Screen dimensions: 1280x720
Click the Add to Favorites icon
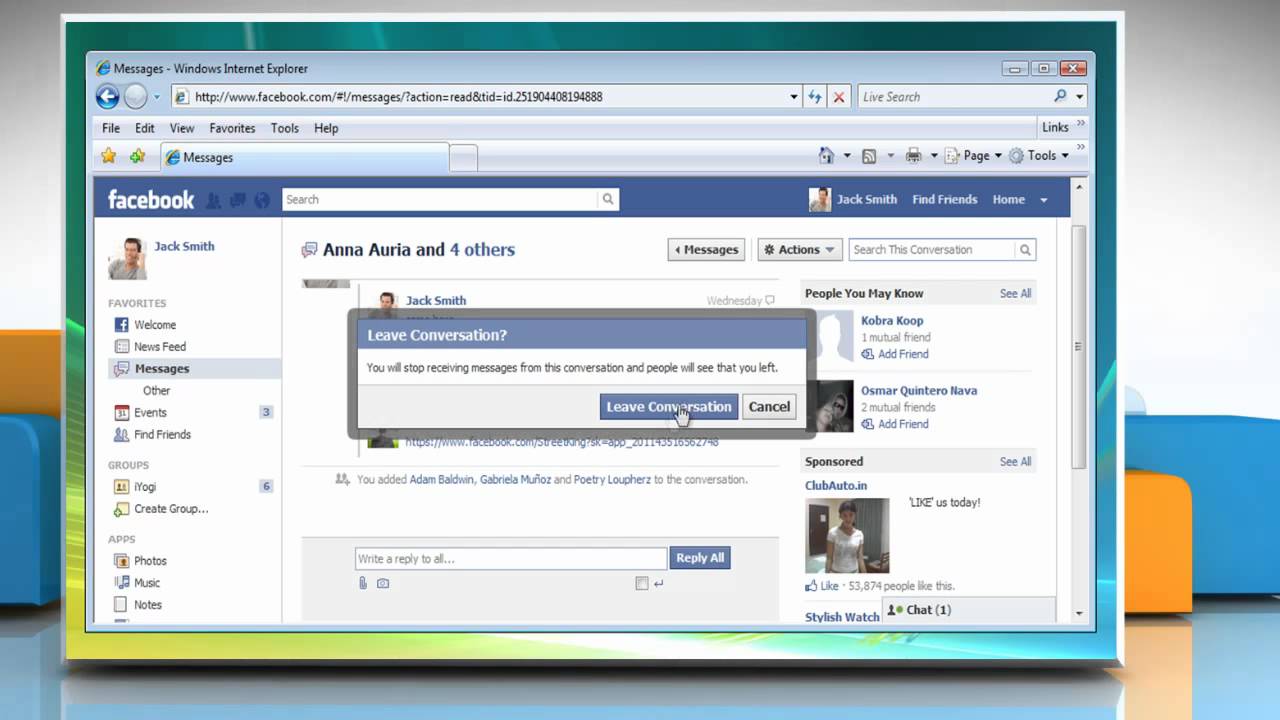pos(138,156)
